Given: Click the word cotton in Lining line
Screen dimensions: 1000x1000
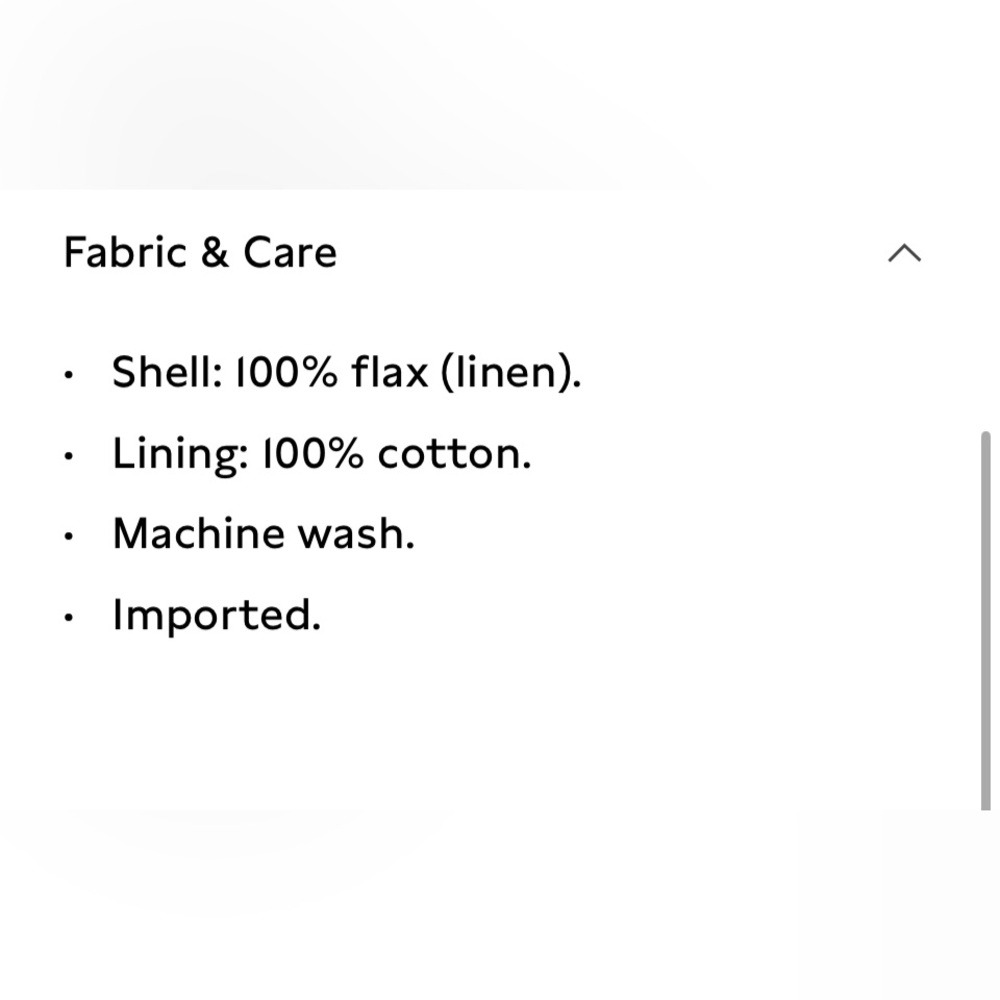Looking at the screenshot, I should coord(455,454).
